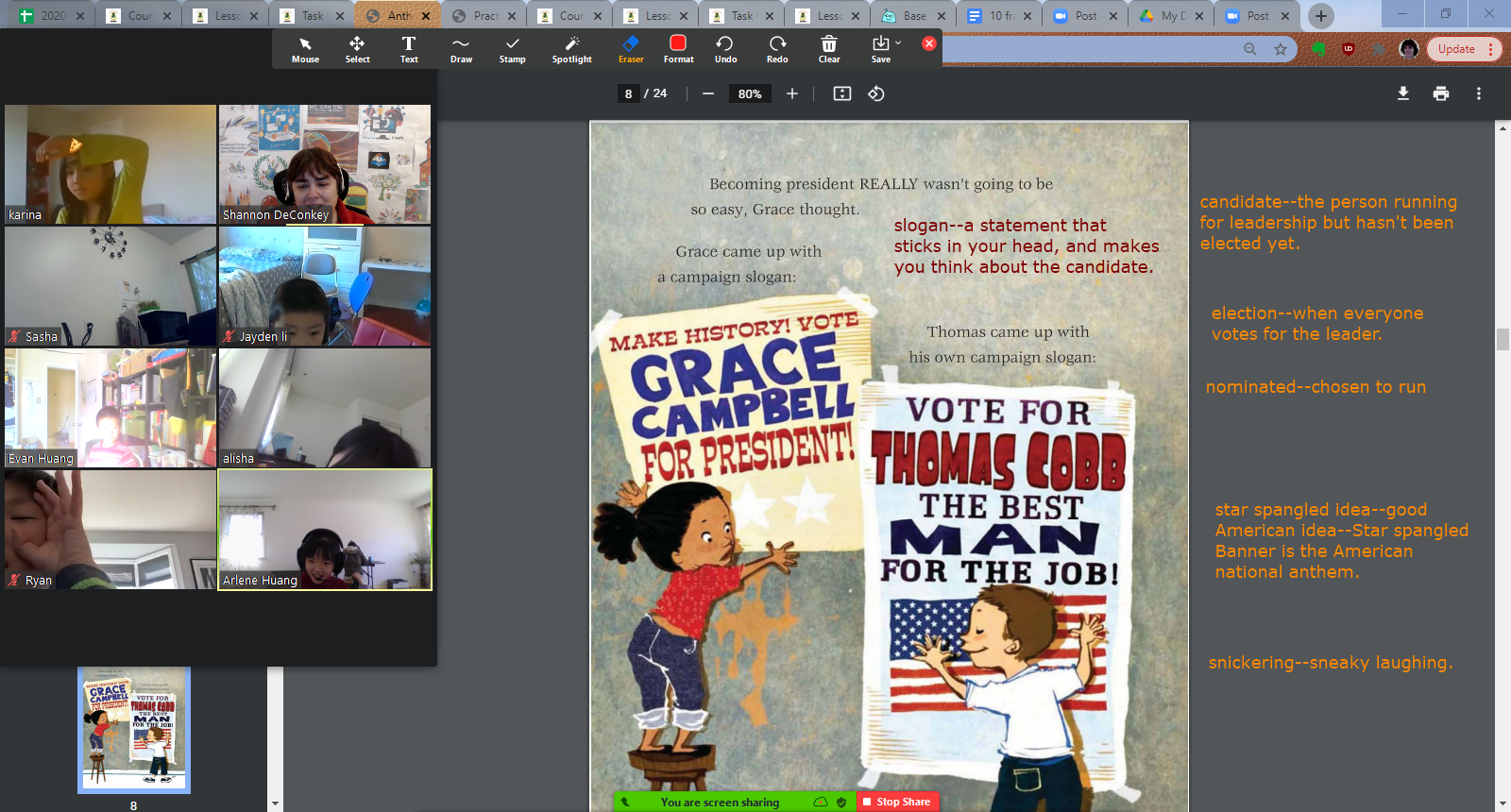Click the thumbnail panel scroll-down arrow
The image size is (1511, 812).
pyautogui.click(x=275, y=804)
